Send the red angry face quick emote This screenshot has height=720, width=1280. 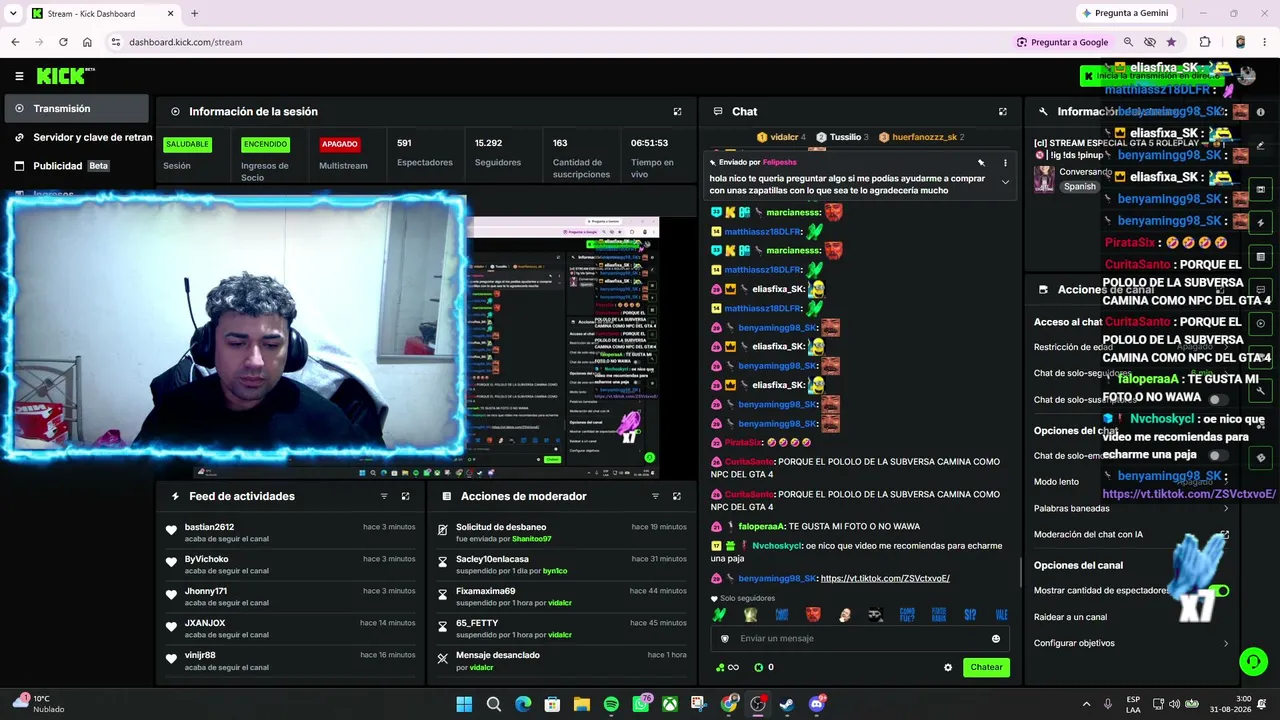coord(813,615)
